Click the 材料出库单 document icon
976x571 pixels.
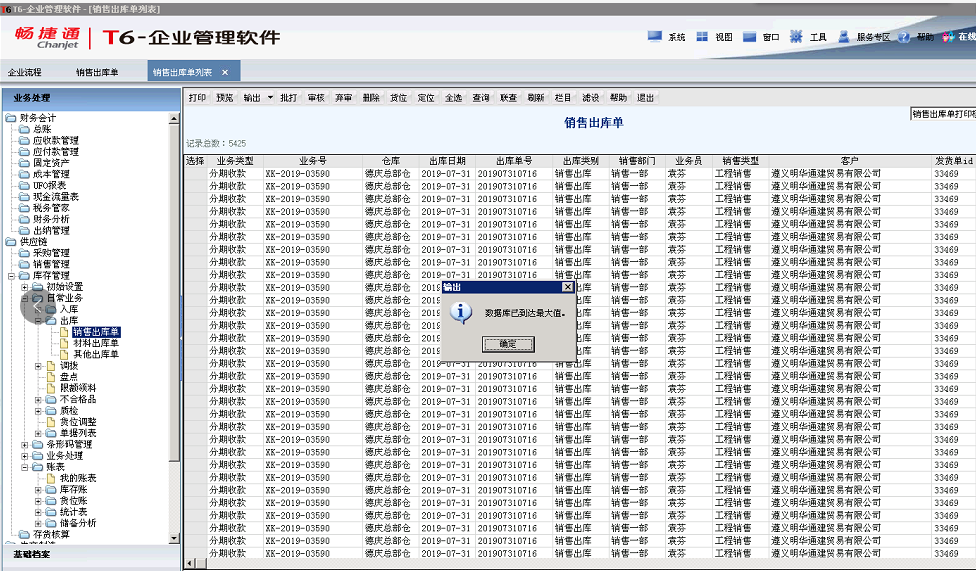(64, 343)
